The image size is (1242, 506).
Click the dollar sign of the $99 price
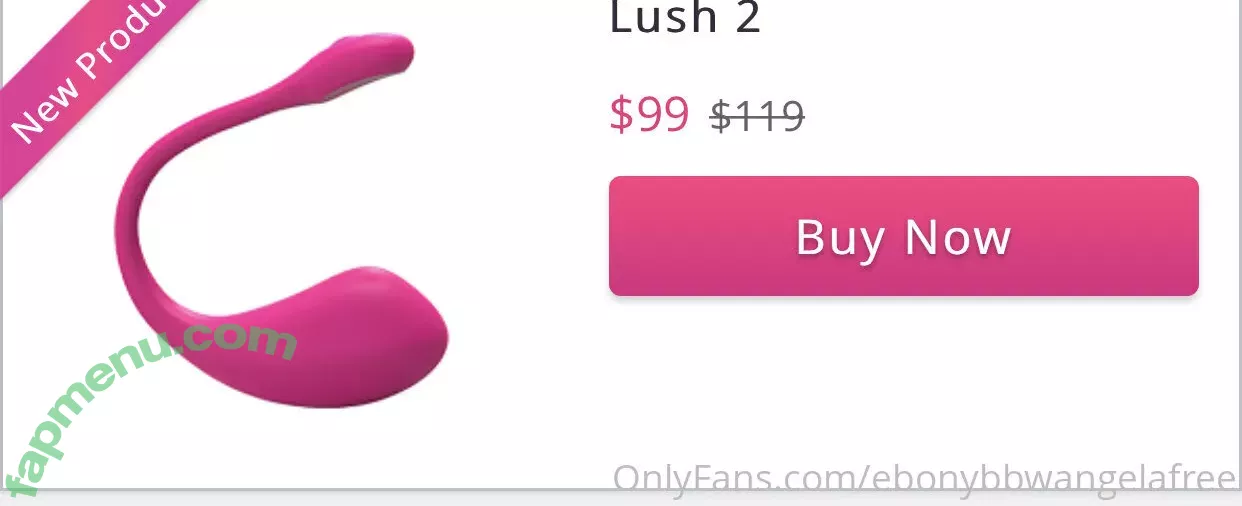621,114
